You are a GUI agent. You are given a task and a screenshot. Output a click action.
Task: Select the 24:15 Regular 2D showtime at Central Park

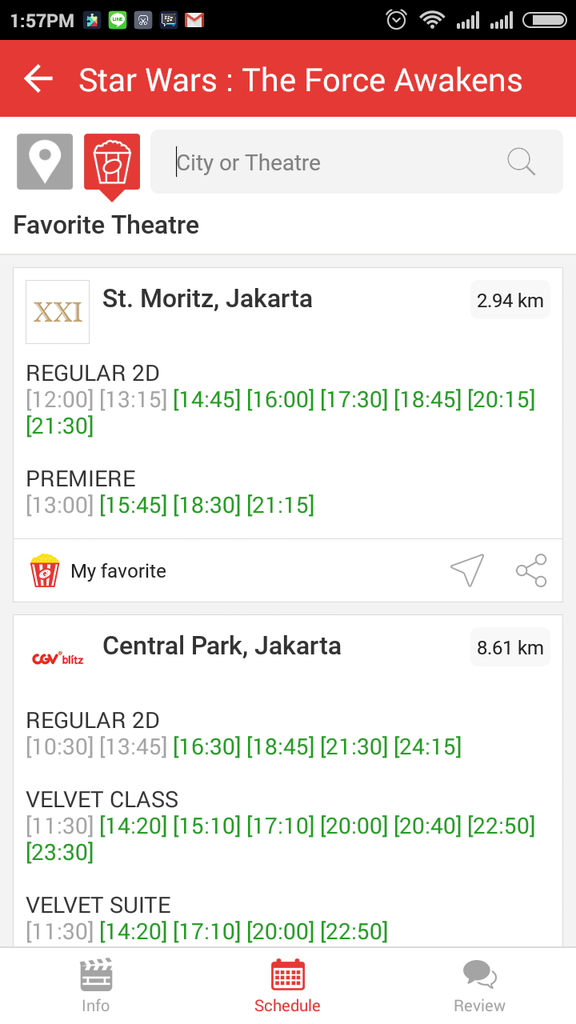pyautogui.click(x=427, y=746)
